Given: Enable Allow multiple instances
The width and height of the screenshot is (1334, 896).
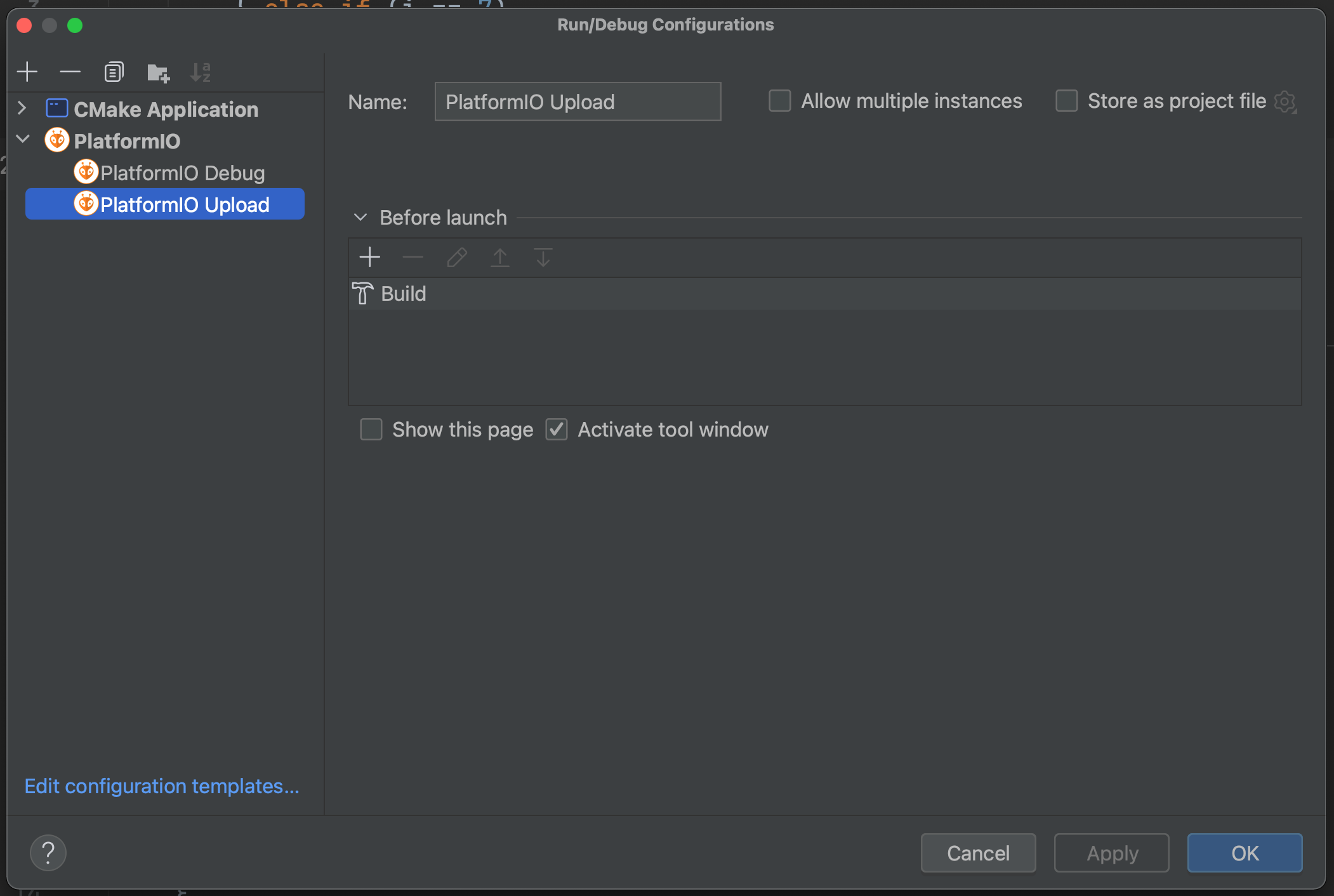Looking at the screenshot, I should [779, 101].
